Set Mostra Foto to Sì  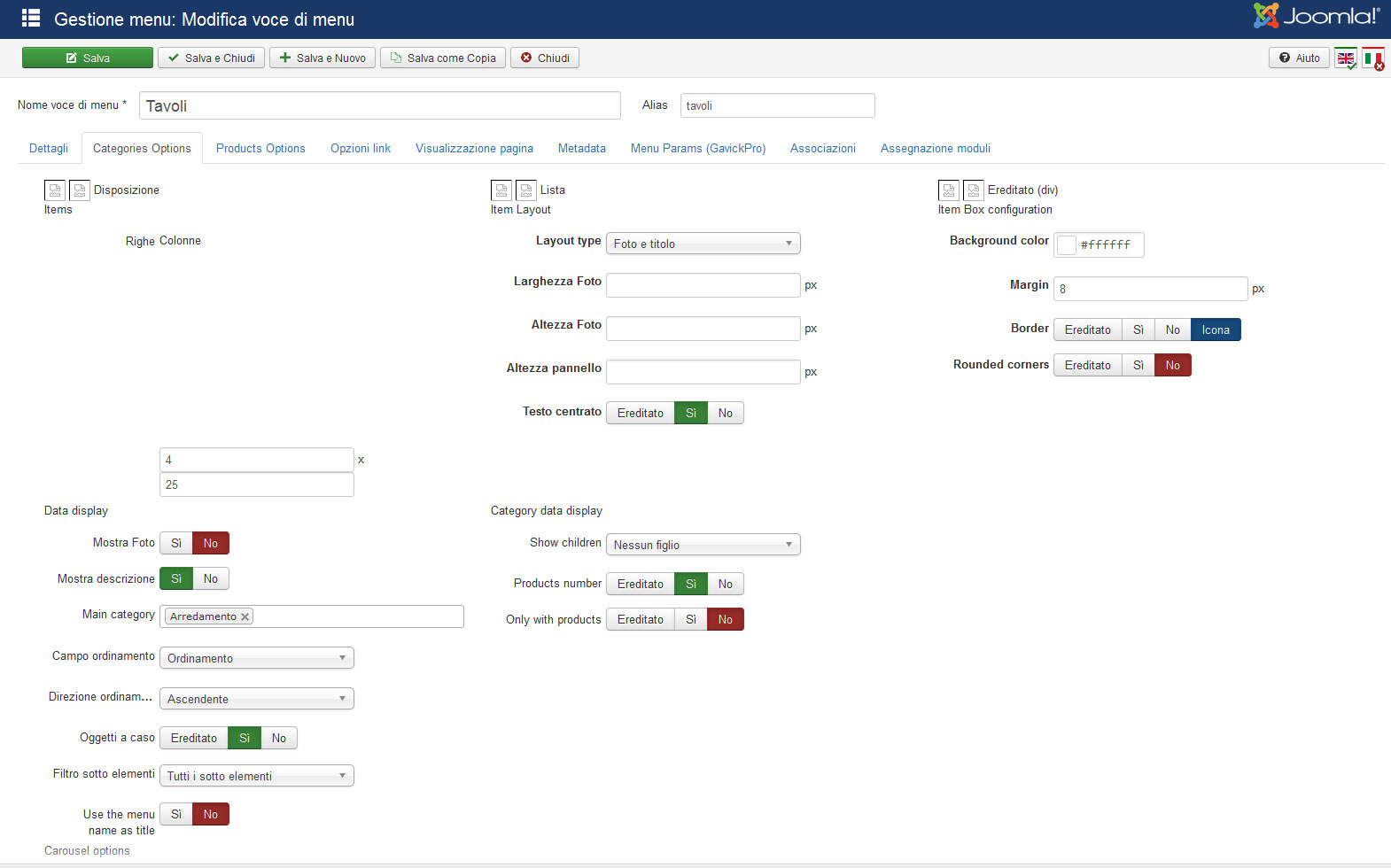176,543
